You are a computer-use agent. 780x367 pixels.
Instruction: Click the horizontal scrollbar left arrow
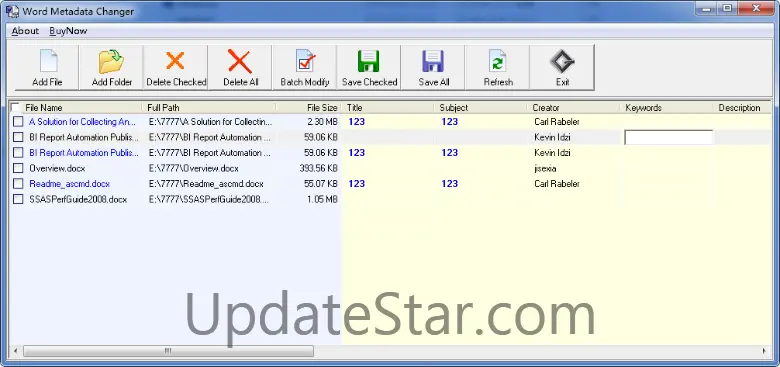pos(15,351)
